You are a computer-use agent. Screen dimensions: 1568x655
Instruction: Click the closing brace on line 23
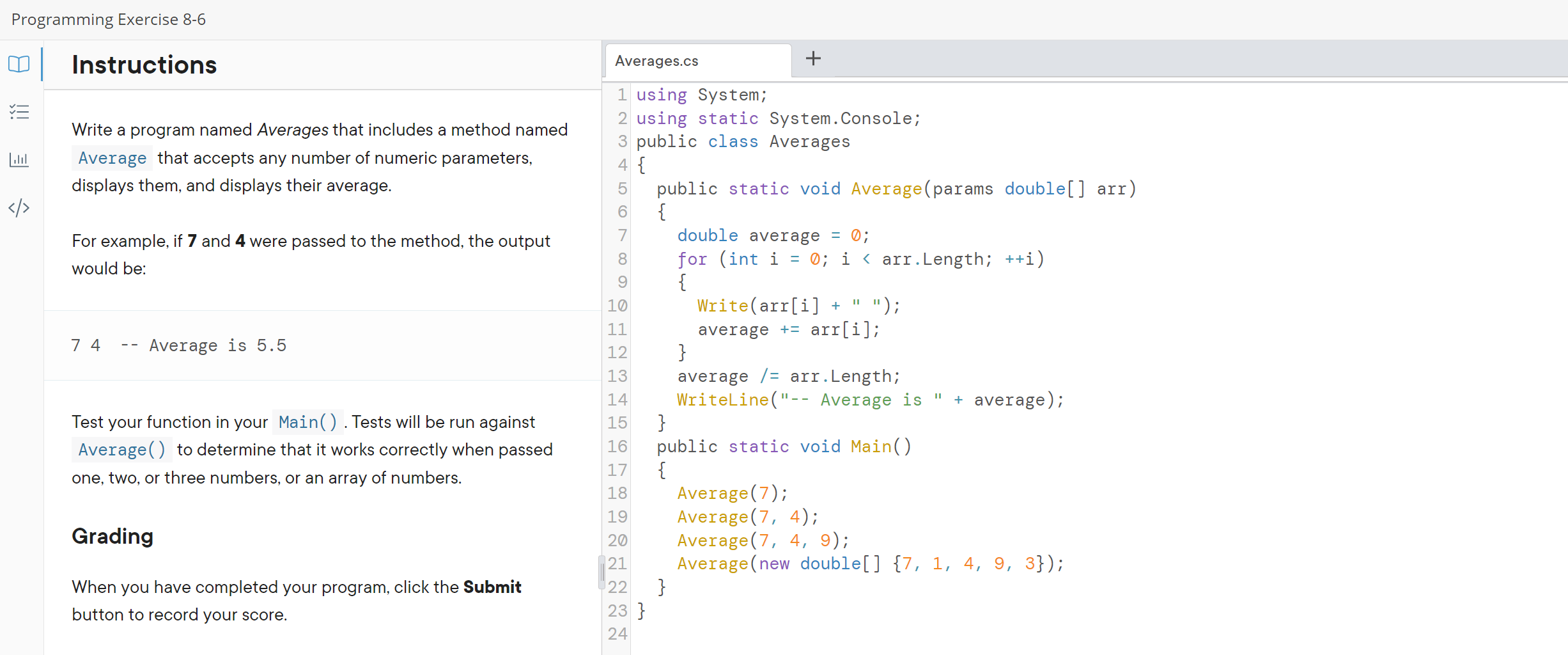tap(640, 611)
